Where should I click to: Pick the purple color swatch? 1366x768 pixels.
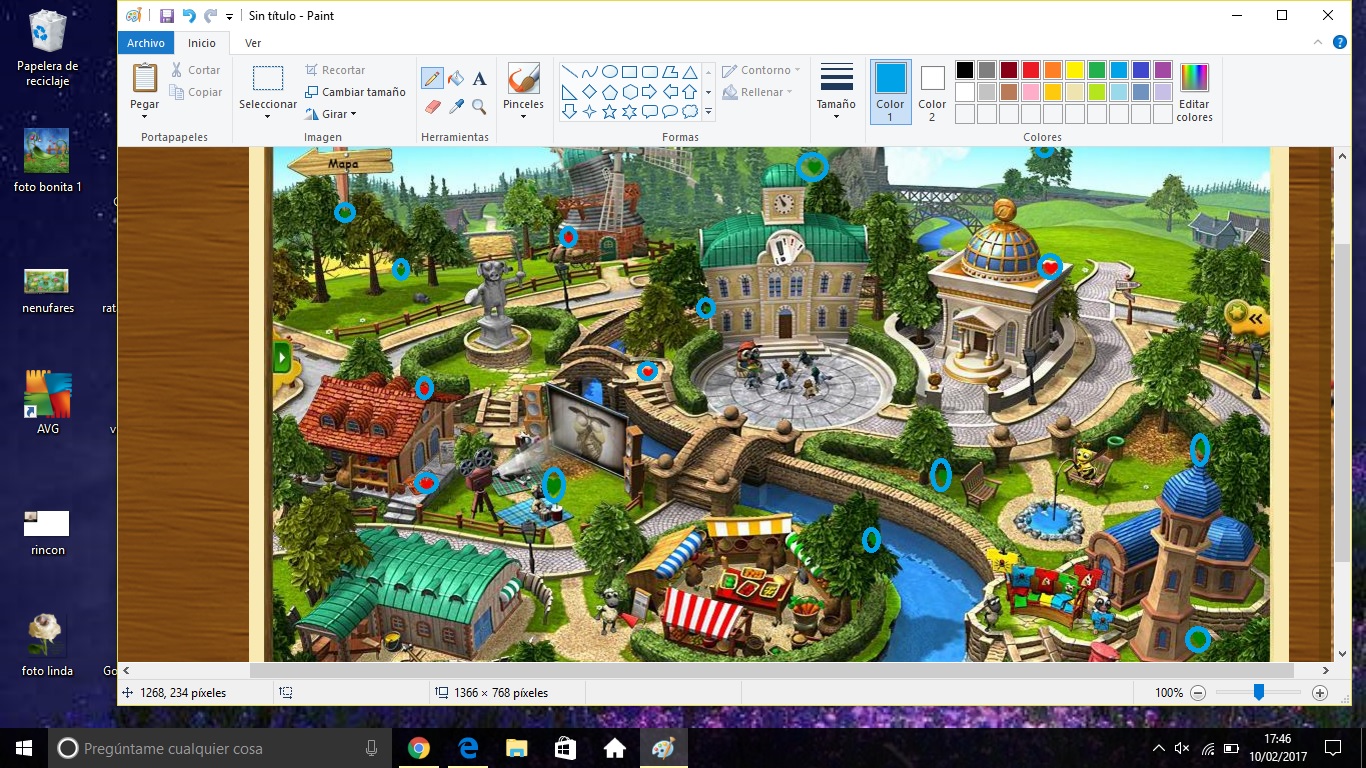[1163, 70]
